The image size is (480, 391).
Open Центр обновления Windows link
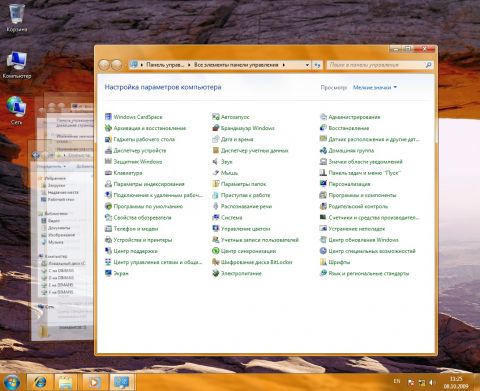pos(364,240)
